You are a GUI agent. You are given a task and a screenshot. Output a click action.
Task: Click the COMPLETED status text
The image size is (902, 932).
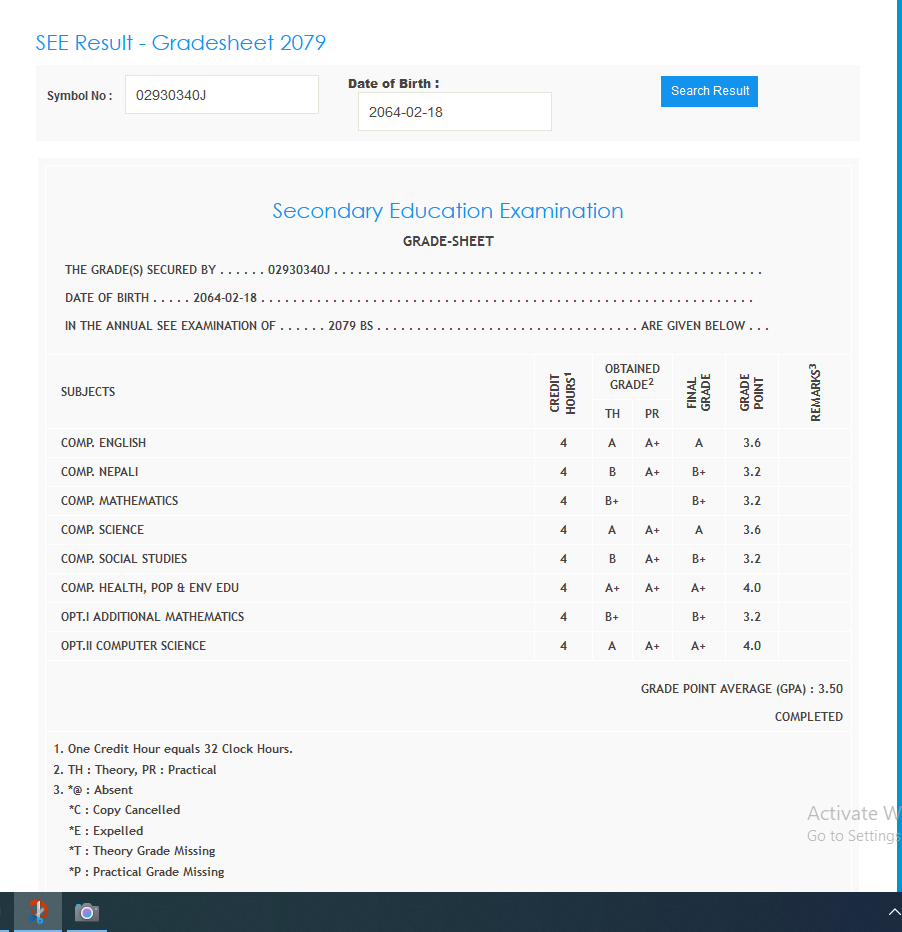click(808, 717)
